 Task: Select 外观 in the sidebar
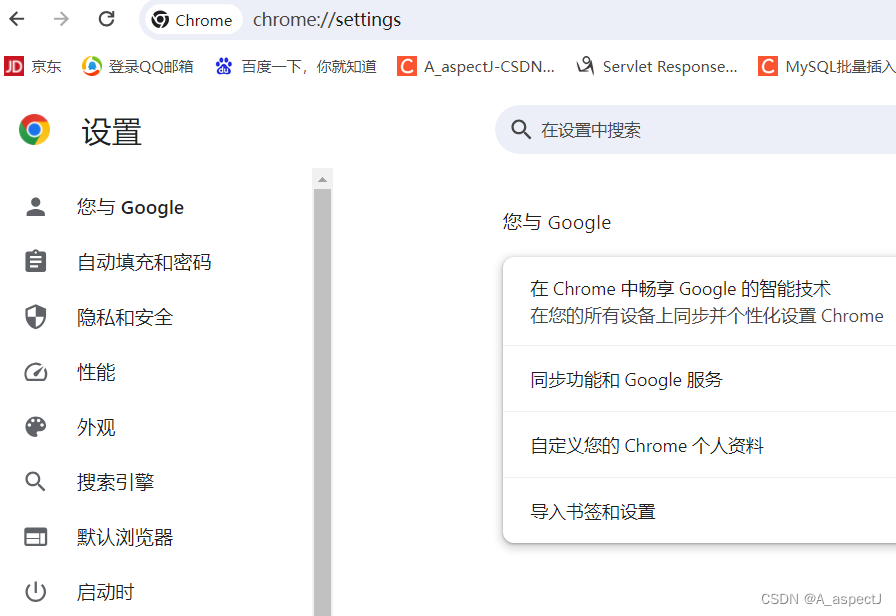[96, 427]
